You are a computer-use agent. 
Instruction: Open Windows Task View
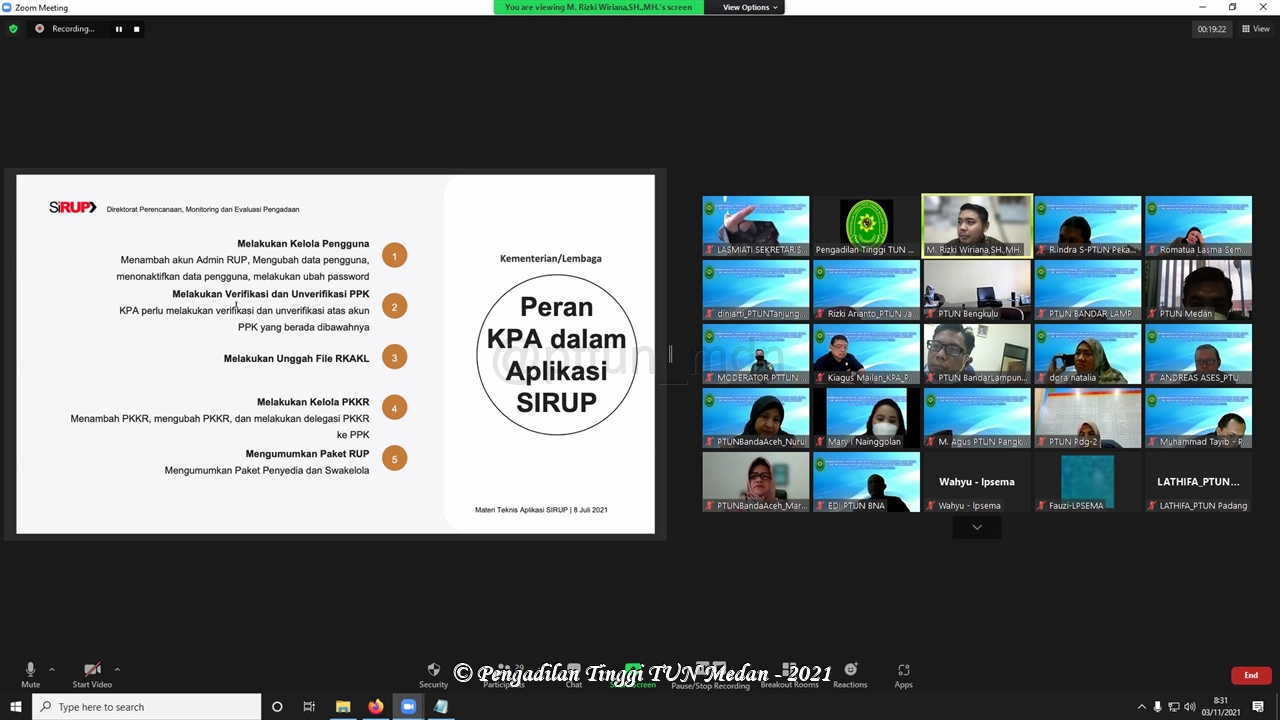pyautogui.click(x=309, y=707)
